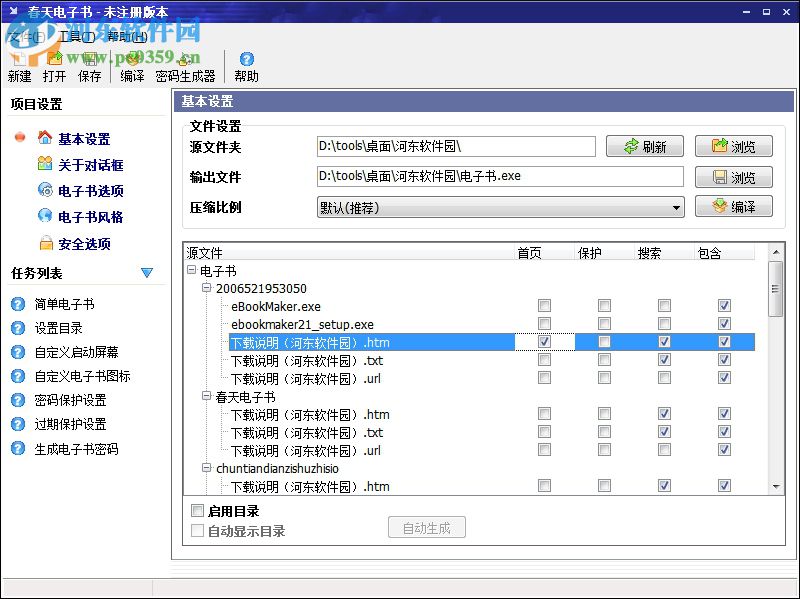
Task: Select the 春天电子书 folder label
Action: (x=245, y=397)
